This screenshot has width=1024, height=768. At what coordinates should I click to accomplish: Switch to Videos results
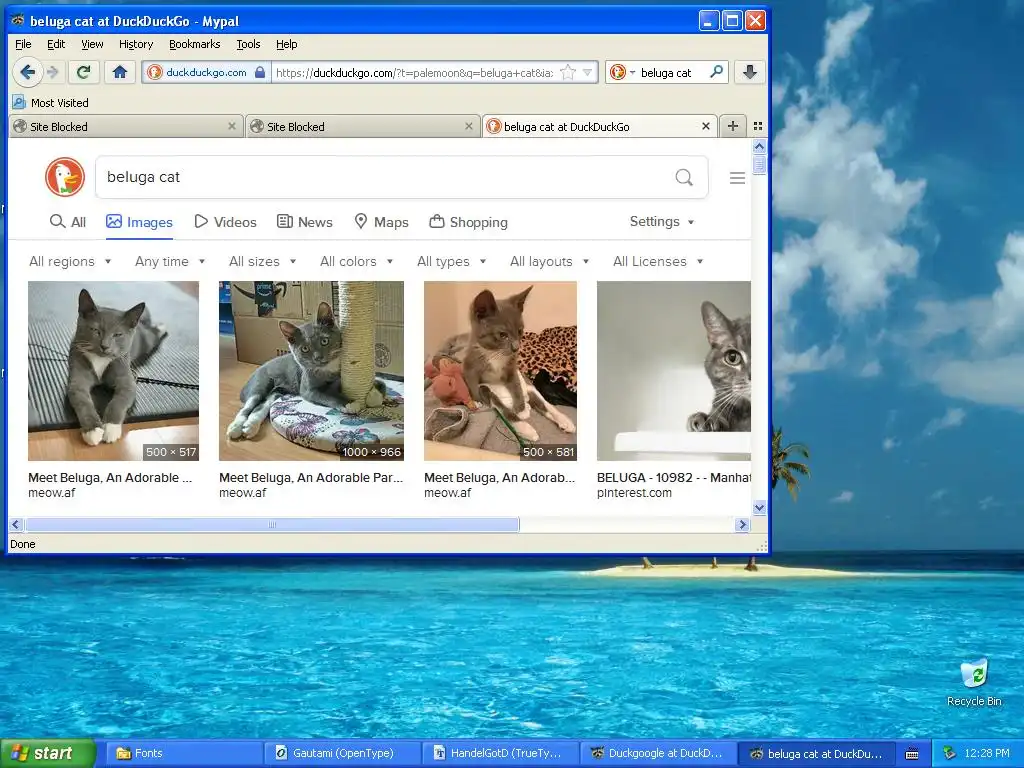coord(225,222)
